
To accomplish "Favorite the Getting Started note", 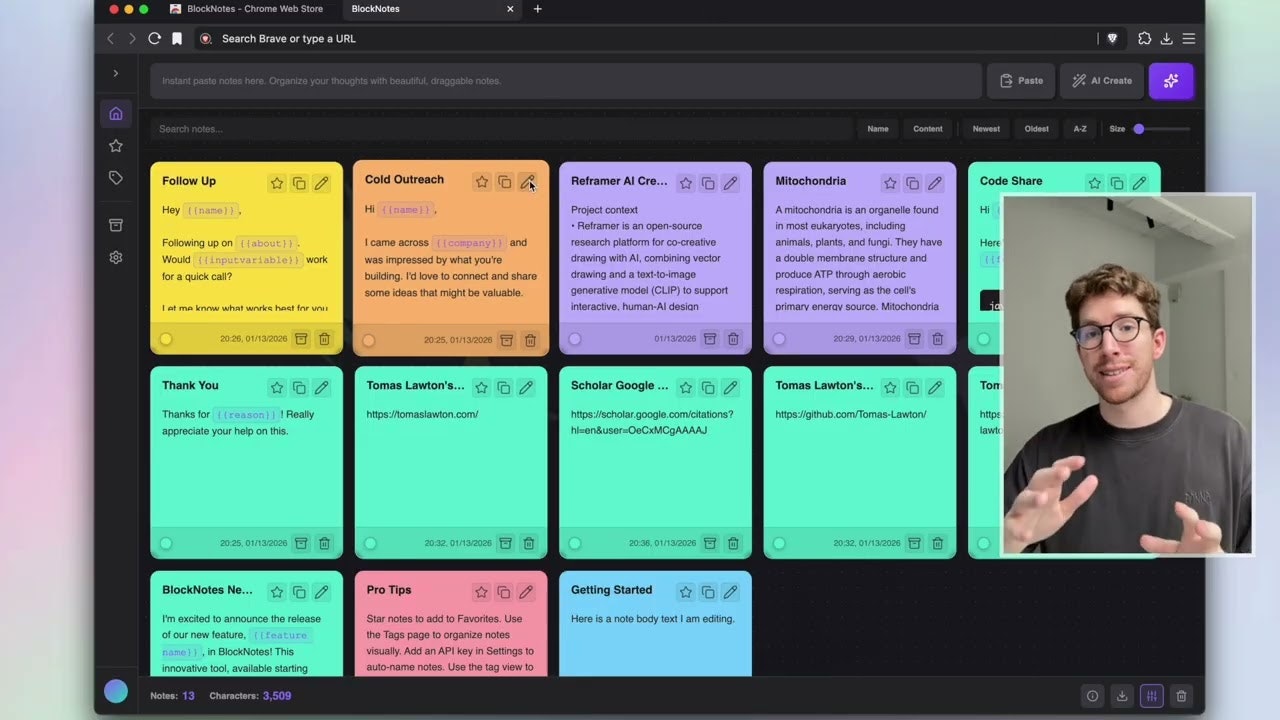I will pyautogui.click(x=685, y=592).
